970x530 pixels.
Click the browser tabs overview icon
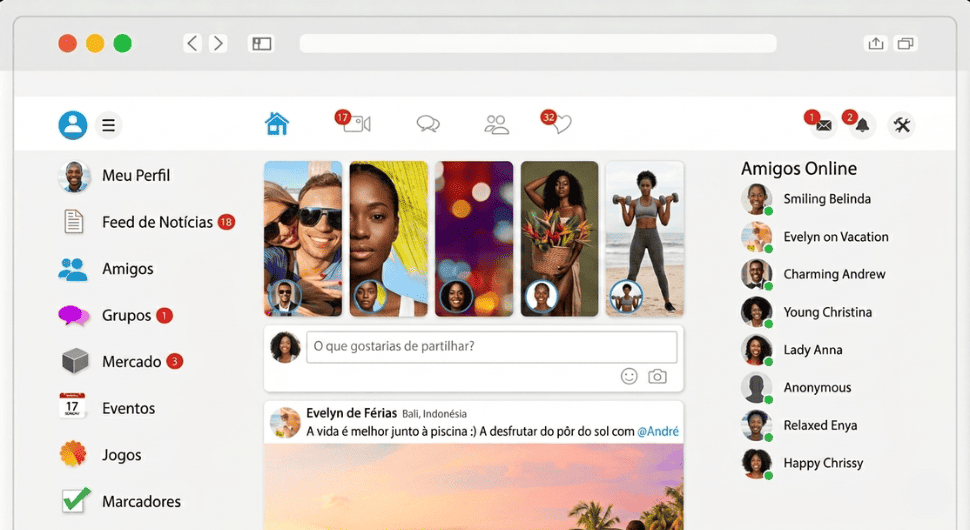tap(906, 43)
